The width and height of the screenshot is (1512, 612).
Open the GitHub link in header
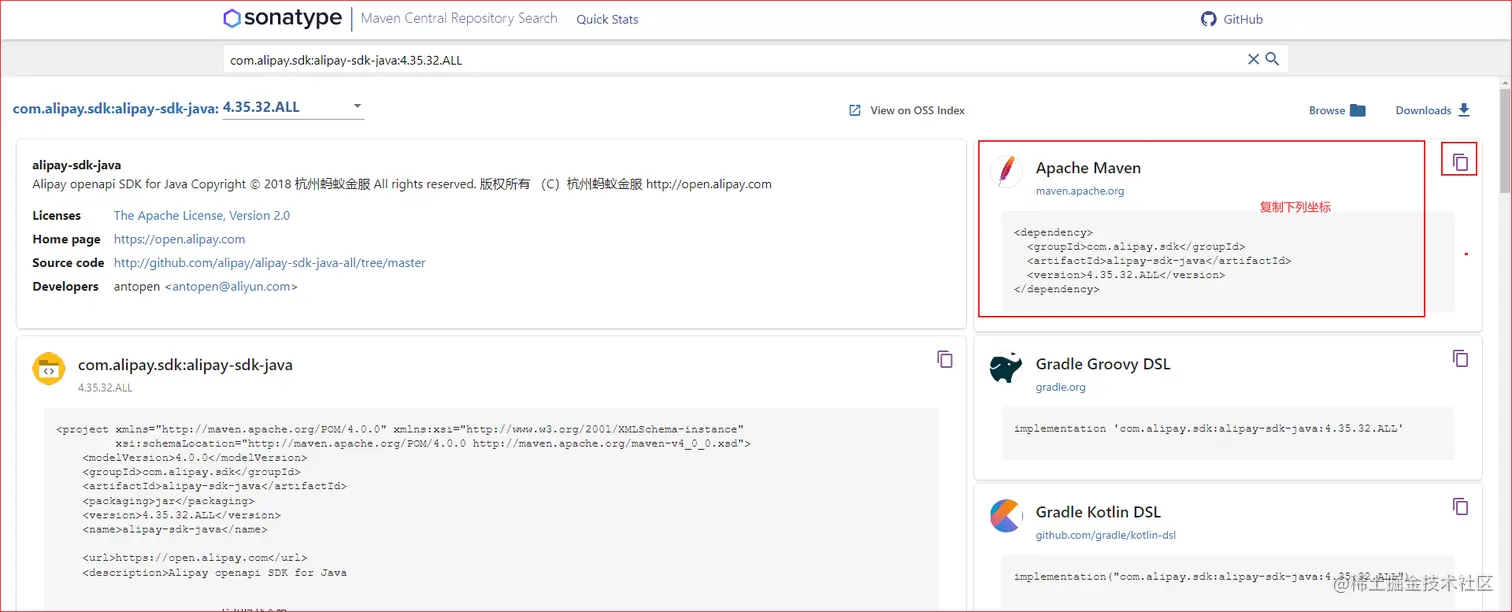tap(1232, 19)
